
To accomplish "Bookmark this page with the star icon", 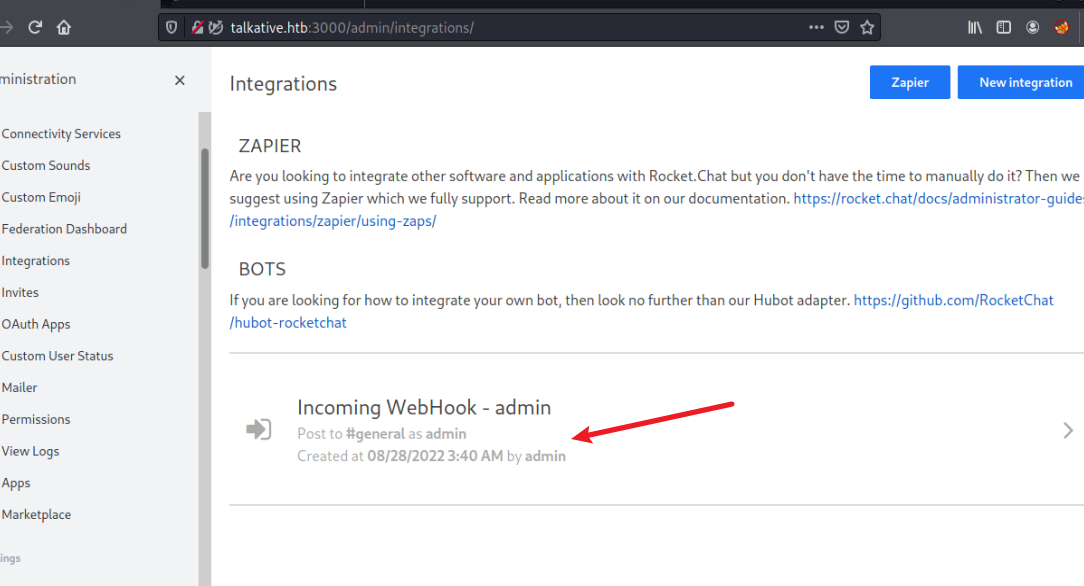I will 867,28.
